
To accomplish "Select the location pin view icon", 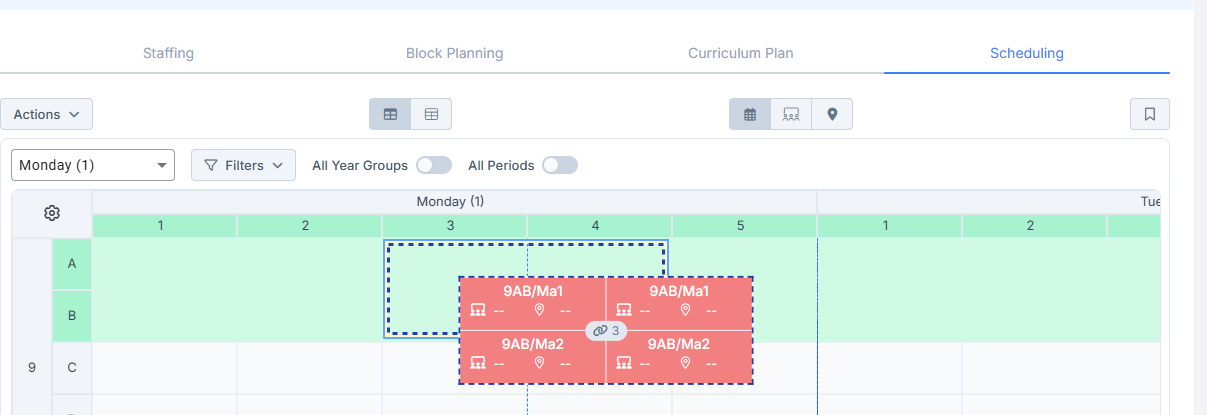I will [x=832, y=114].
